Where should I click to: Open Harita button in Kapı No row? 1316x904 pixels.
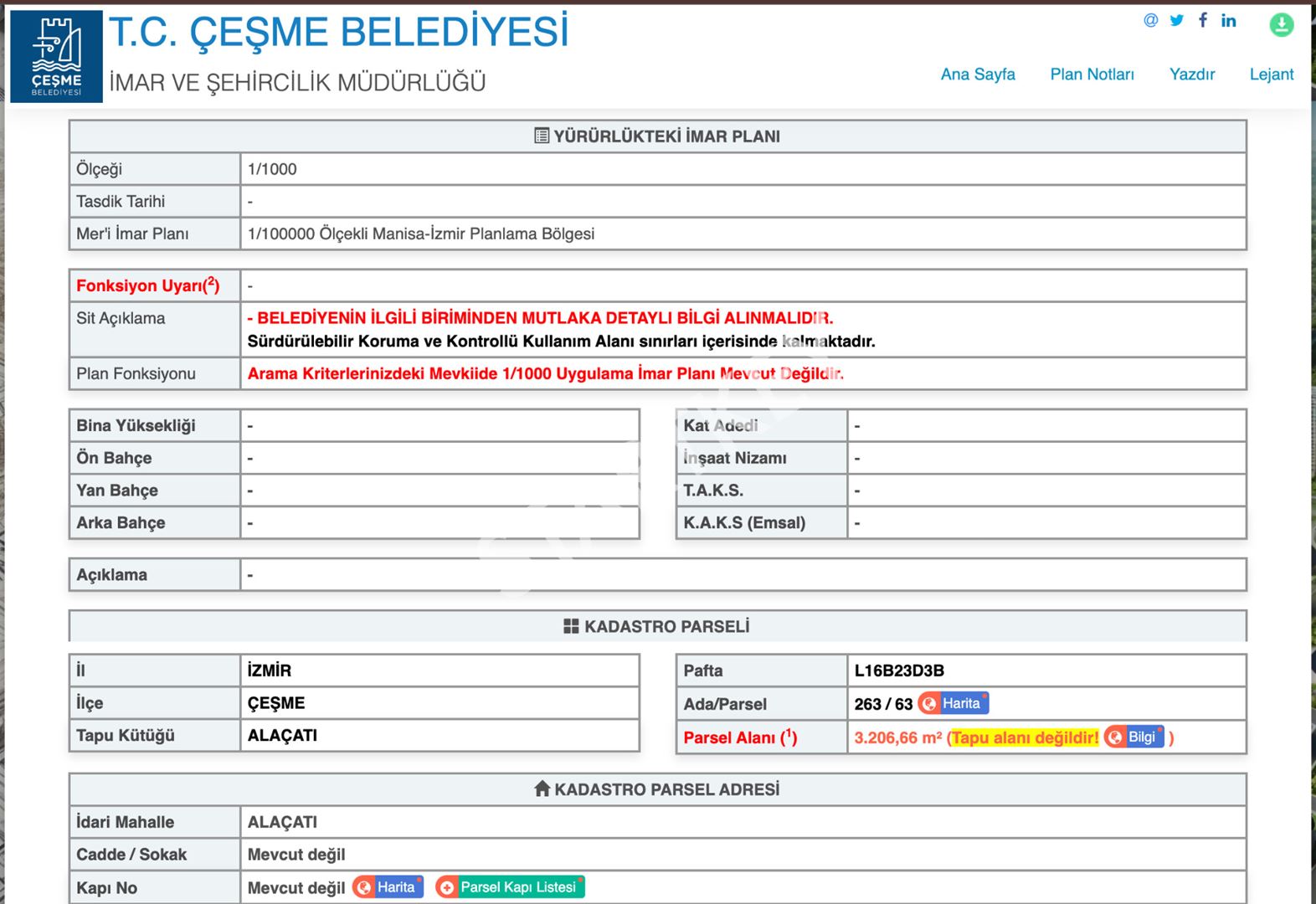tap(388, 887)
